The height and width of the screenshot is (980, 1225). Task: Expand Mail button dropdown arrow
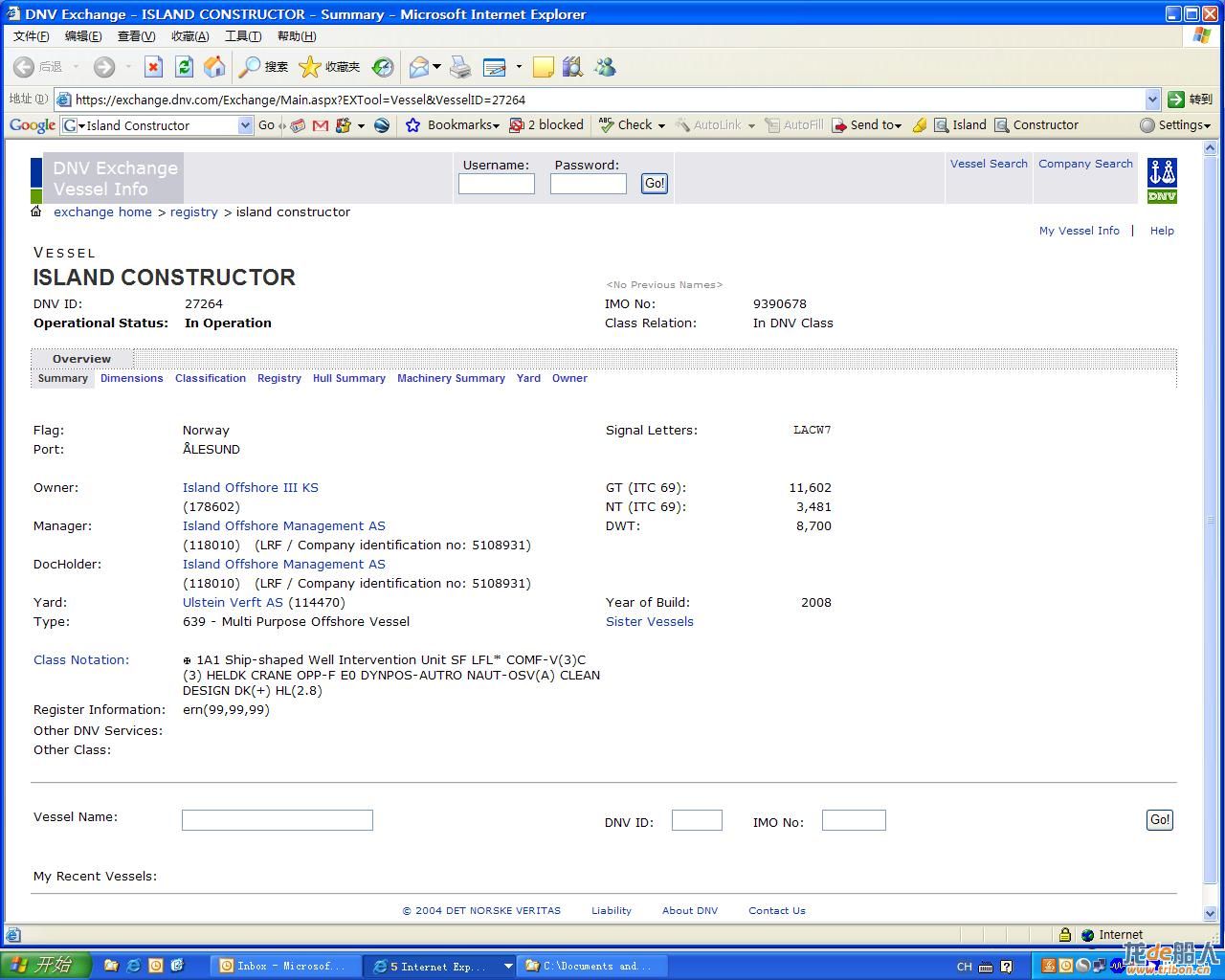coord(436,67)
